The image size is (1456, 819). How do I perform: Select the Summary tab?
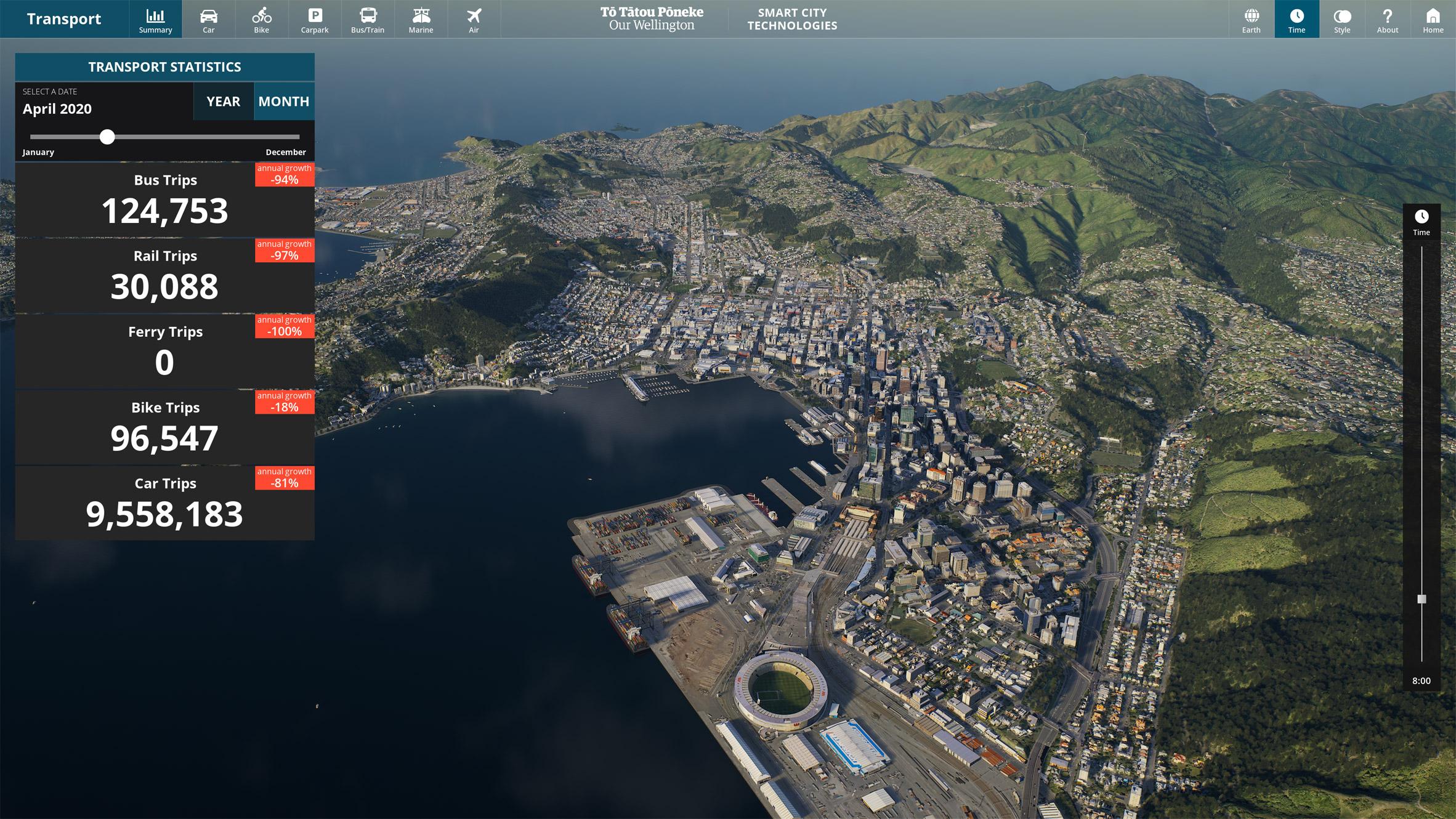click(x=155, y=19)
